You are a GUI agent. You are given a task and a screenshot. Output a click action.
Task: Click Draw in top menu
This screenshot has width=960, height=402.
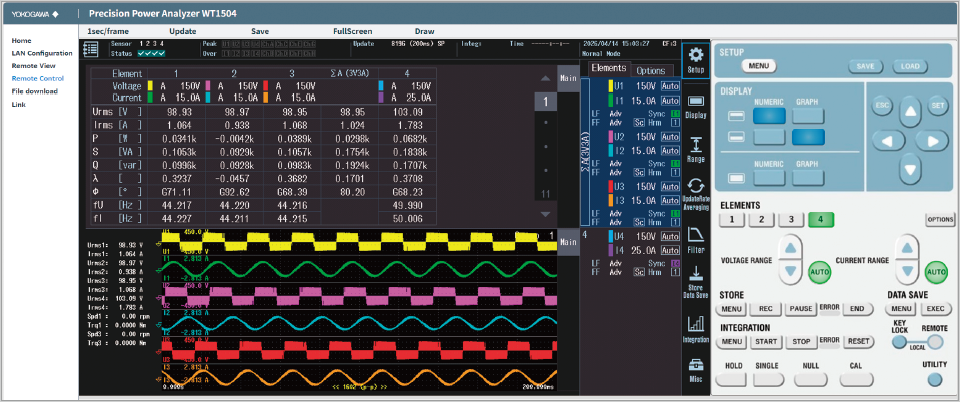[x=424, y=31]
